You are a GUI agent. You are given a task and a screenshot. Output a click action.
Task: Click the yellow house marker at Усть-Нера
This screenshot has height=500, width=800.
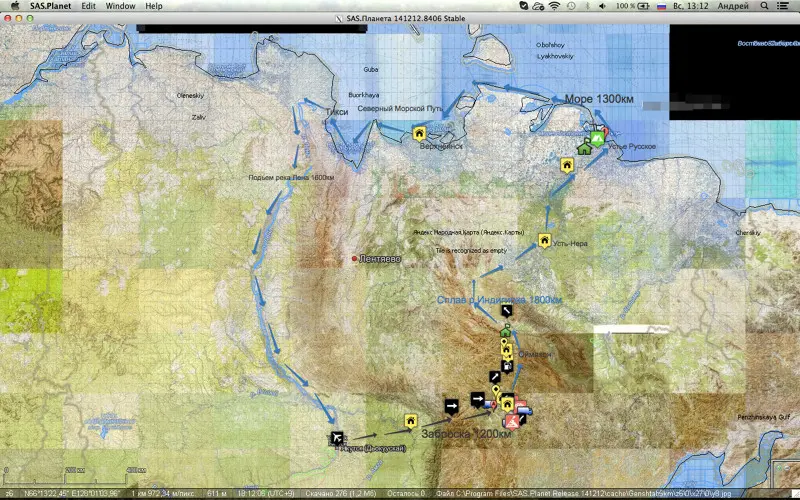click(545, 240)
